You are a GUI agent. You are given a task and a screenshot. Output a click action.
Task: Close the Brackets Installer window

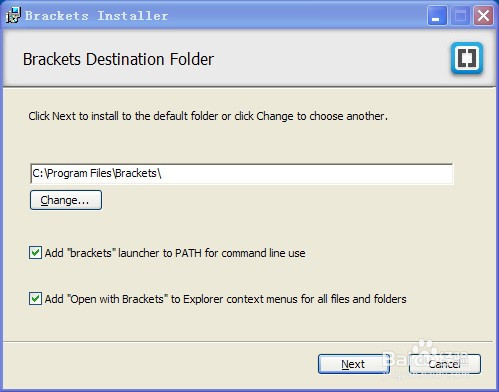click(483, 15)
